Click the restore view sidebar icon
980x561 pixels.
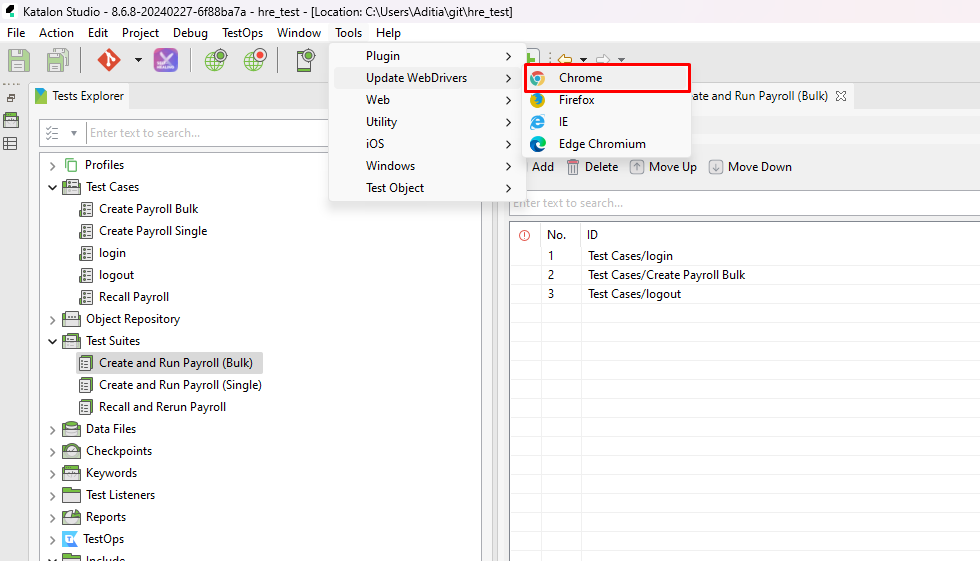coord(11,98)
